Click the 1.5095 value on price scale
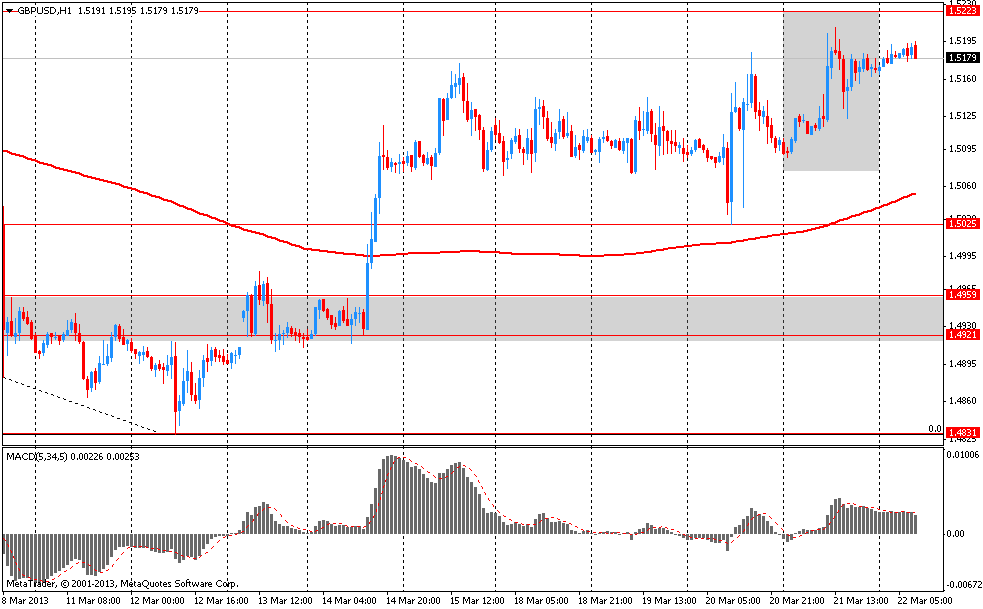This screenshot has height=609, width=983. [963, 149]
